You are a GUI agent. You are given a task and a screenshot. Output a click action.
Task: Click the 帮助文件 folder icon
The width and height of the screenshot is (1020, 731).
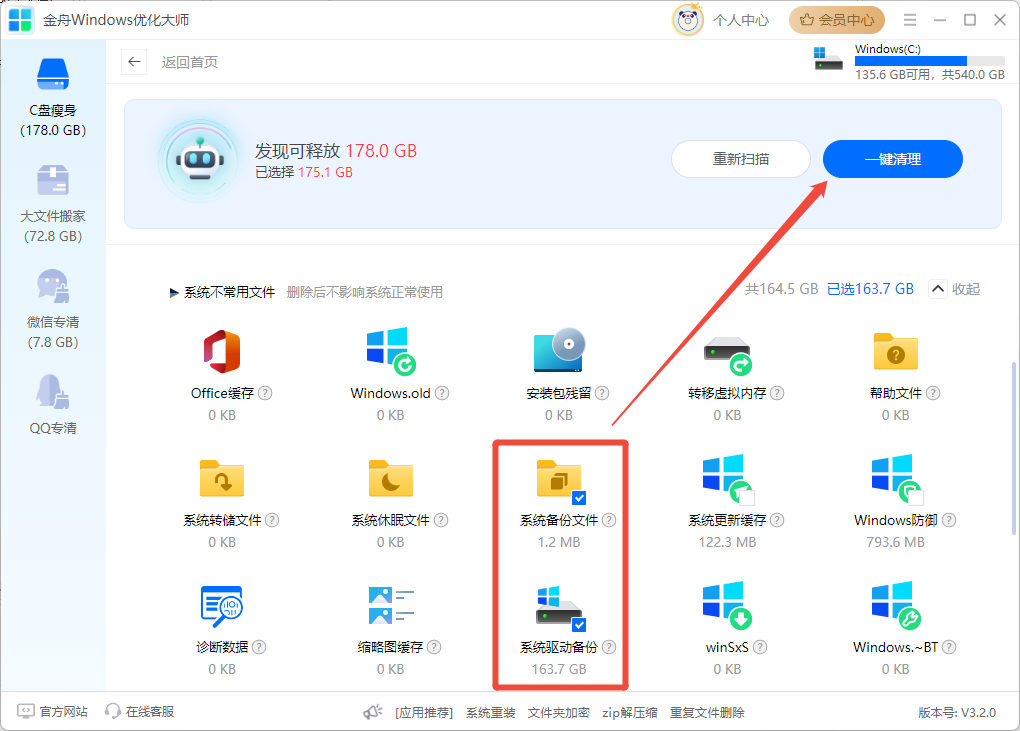coord(896,351)
